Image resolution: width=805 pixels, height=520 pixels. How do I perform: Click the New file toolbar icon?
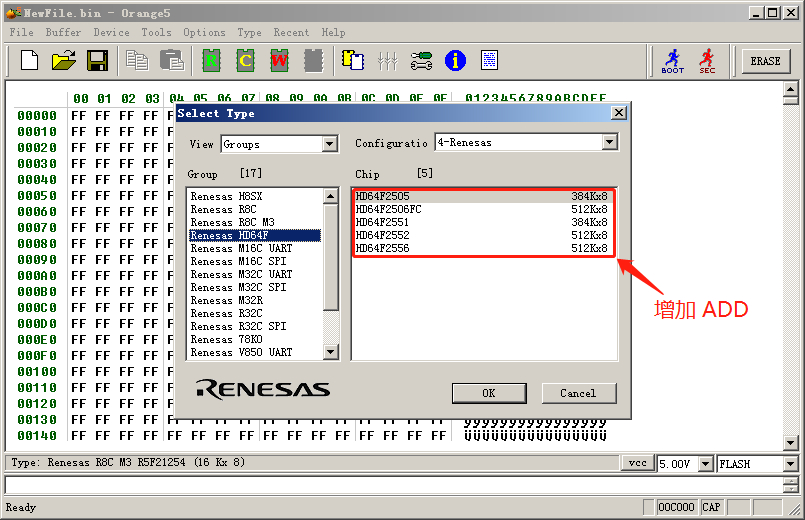tap(30, 61)
